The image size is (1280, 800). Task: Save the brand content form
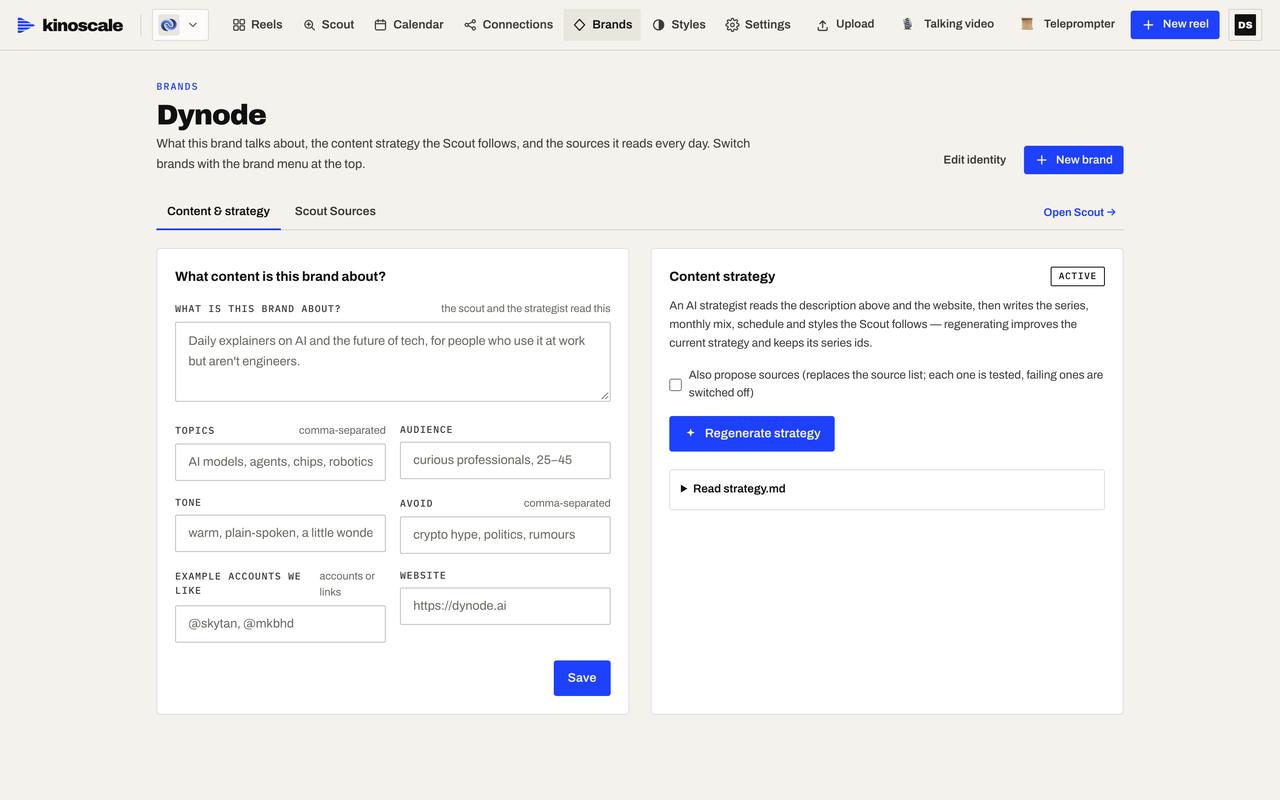click(x=582, y=678)
